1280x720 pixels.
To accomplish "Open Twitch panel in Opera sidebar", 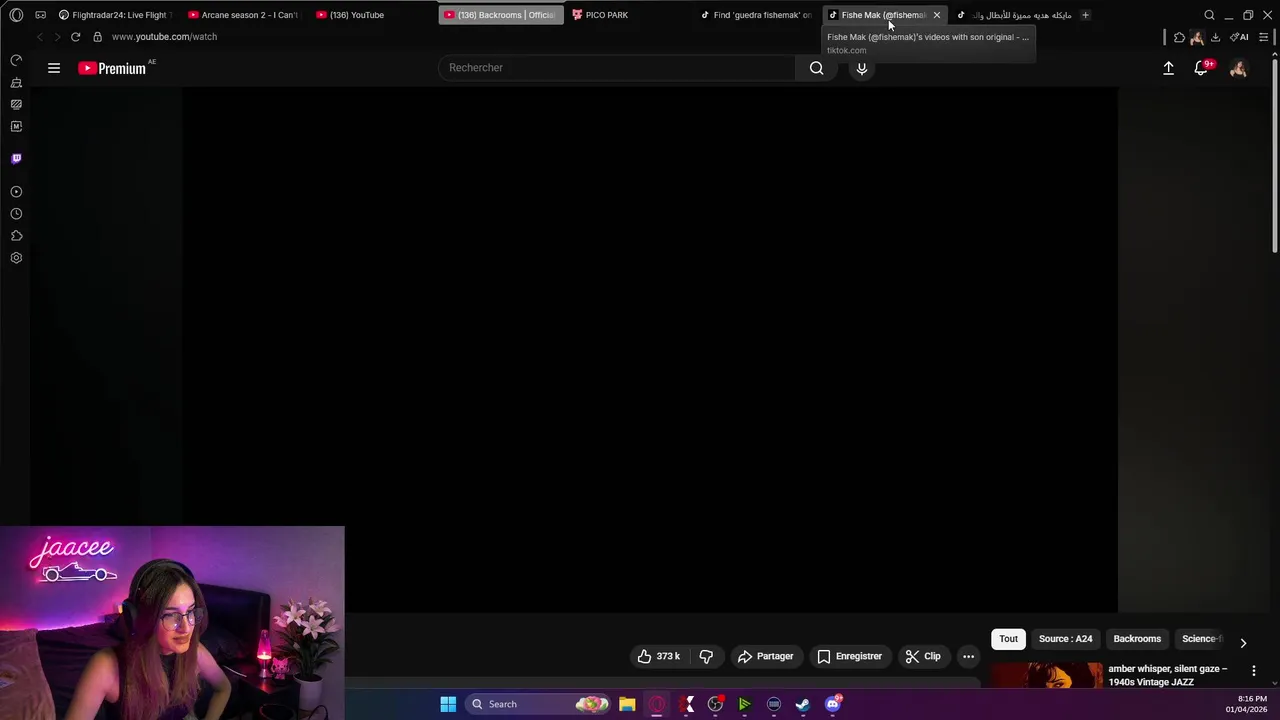I will tap(16, 158).
